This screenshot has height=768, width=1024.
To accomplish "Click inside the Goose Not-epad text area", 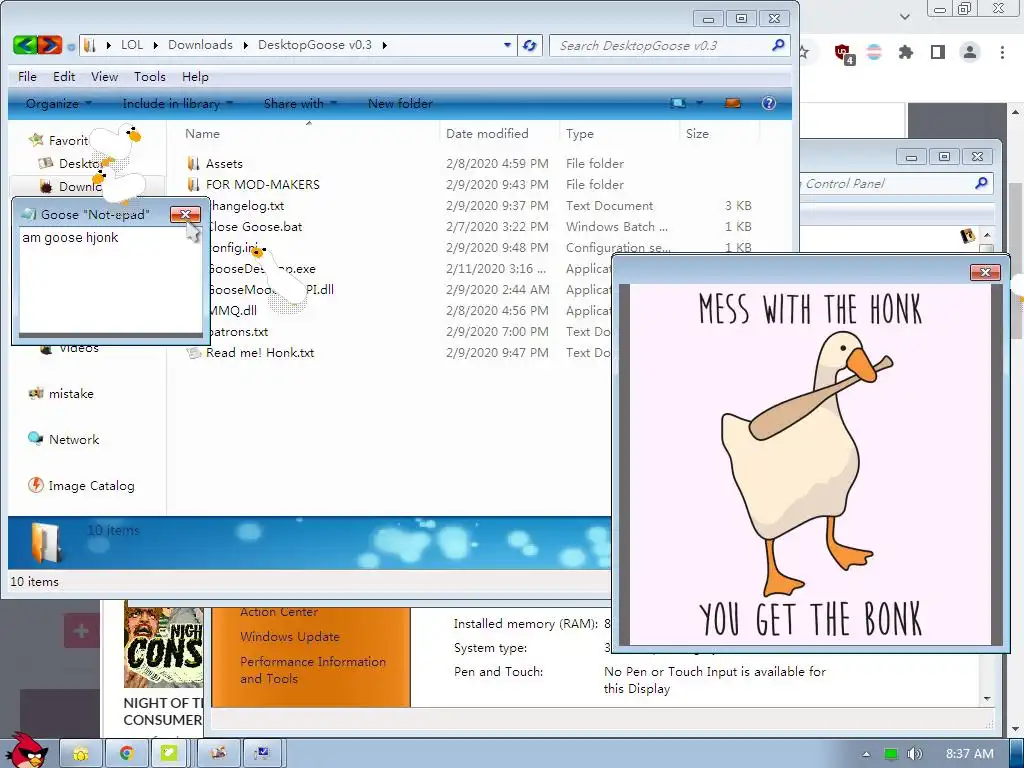I will coord(110,280).
